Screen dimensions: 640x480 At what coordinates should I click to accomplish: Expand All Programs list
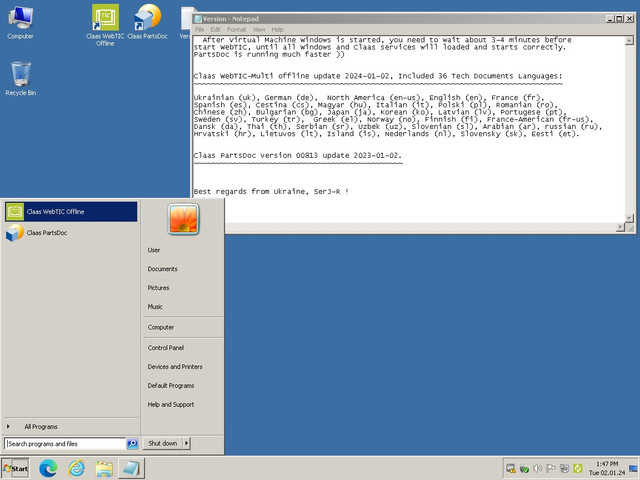71,427
